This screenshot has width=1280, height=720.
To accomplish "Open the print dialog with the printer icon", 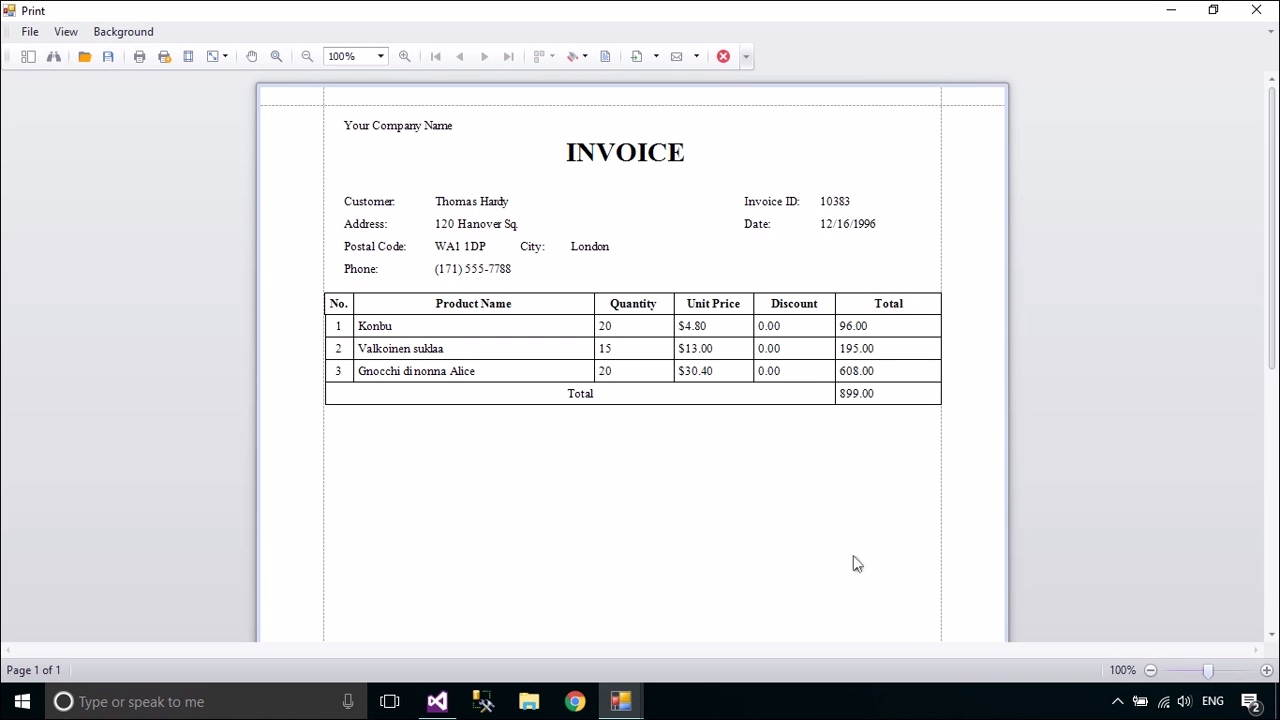I will [x=140, y=57].
